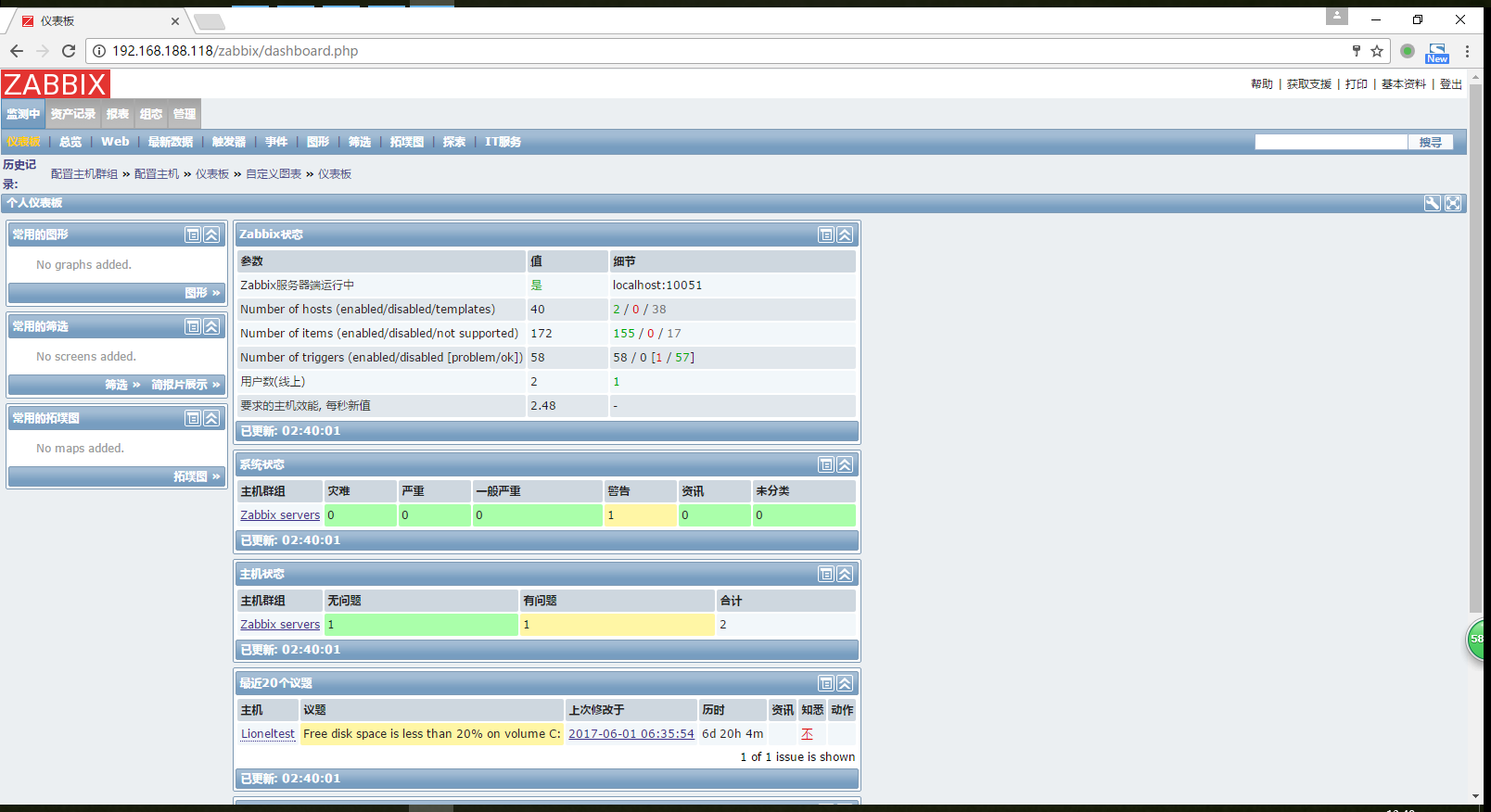View site information icon

point(99,51)
